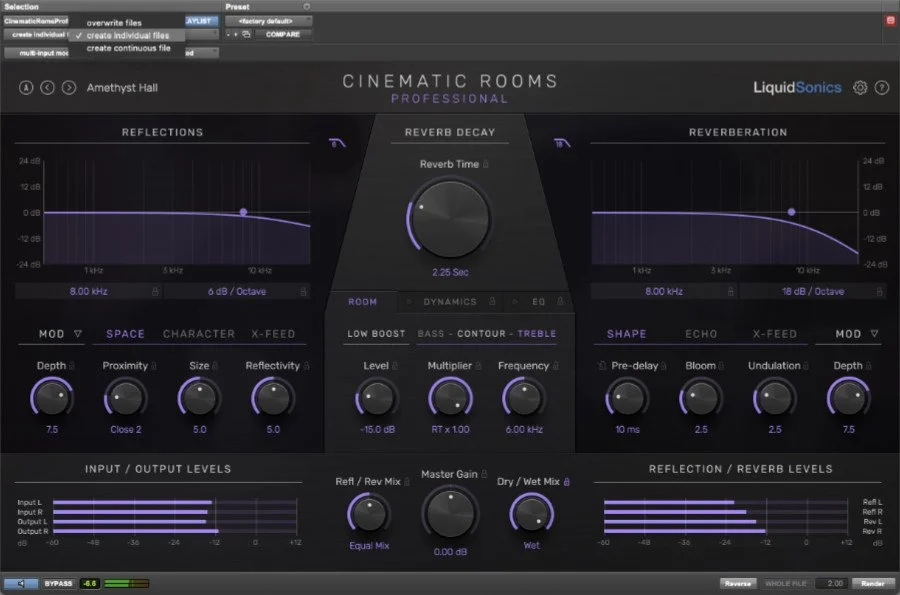Toggle the Master Gain lock
This screenshot has height=595, width=900.
click(x=484, y=474)
